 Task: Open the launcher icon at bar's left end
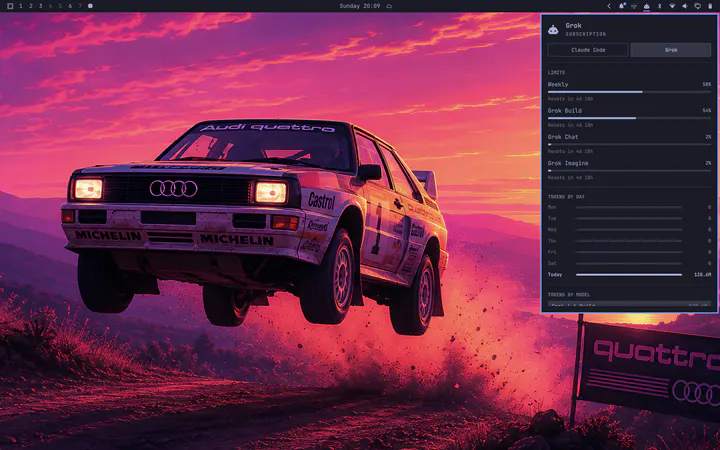[x=10, y=6]
